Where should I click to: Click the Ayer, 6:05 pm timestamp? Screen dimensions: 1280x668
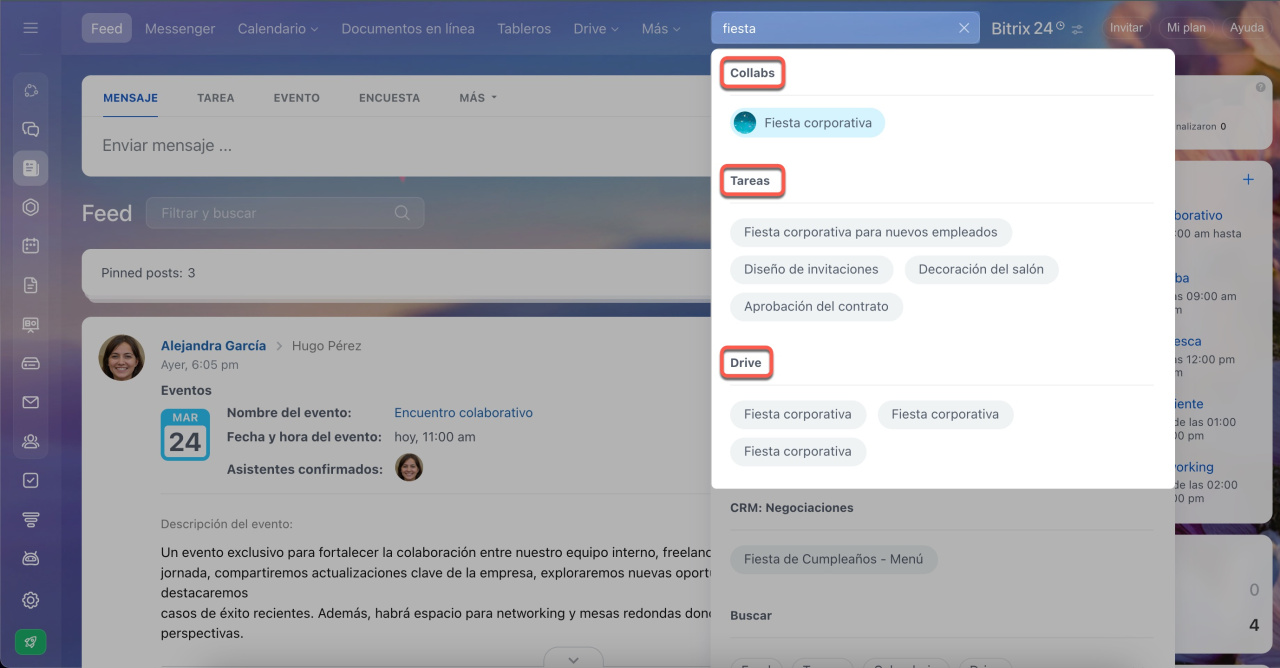[x=200, y=365]
